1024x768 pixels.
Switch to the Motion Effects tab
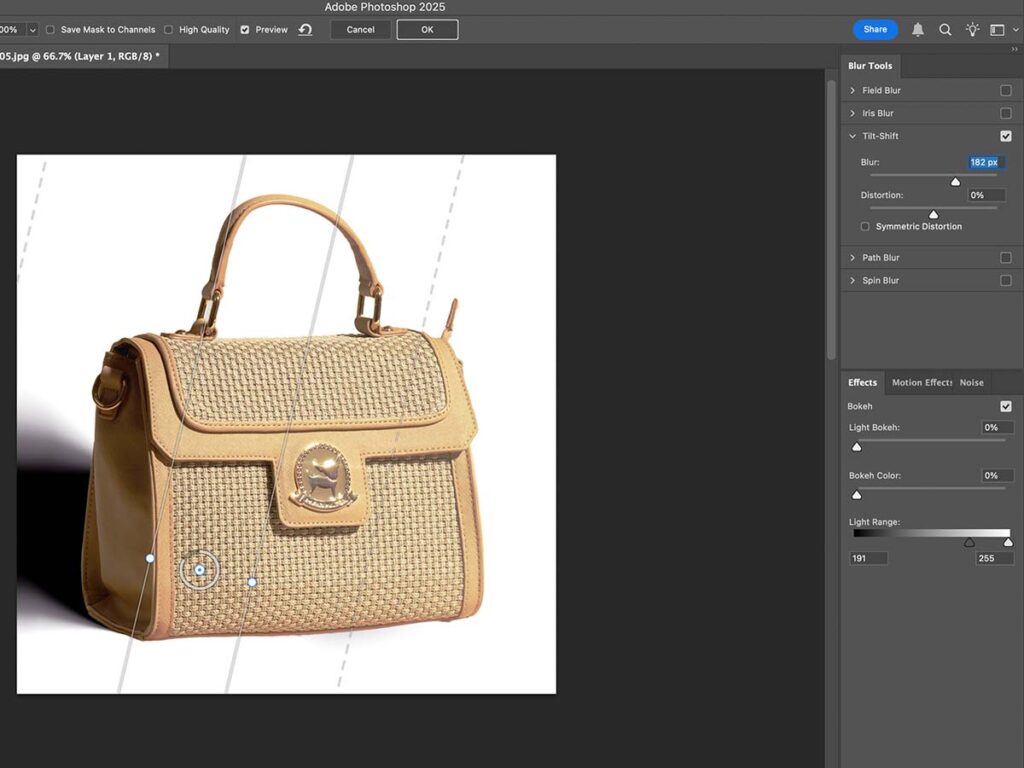(921, 383)
